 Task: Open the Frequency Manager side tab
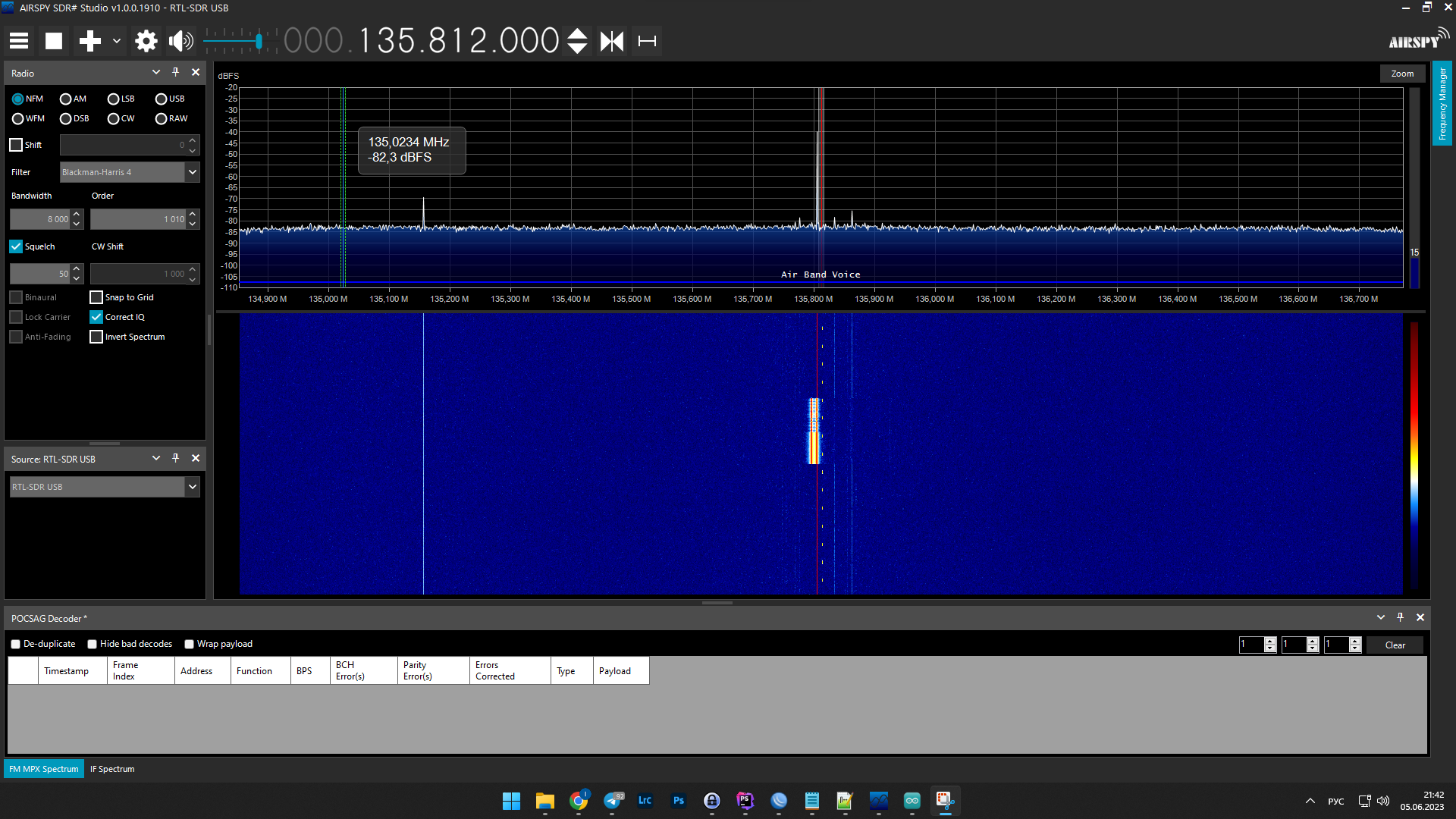(1442, 103)
